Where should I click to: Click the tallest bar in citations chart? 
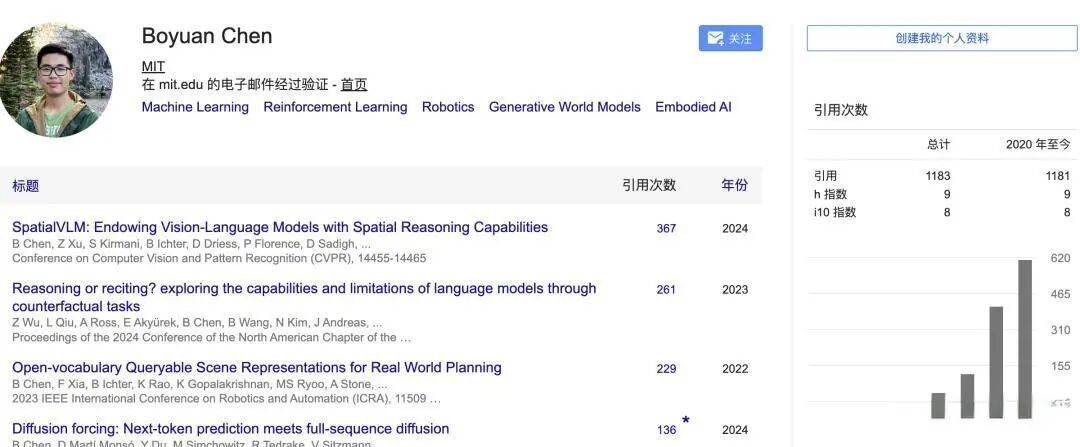tap(1024, 338)
